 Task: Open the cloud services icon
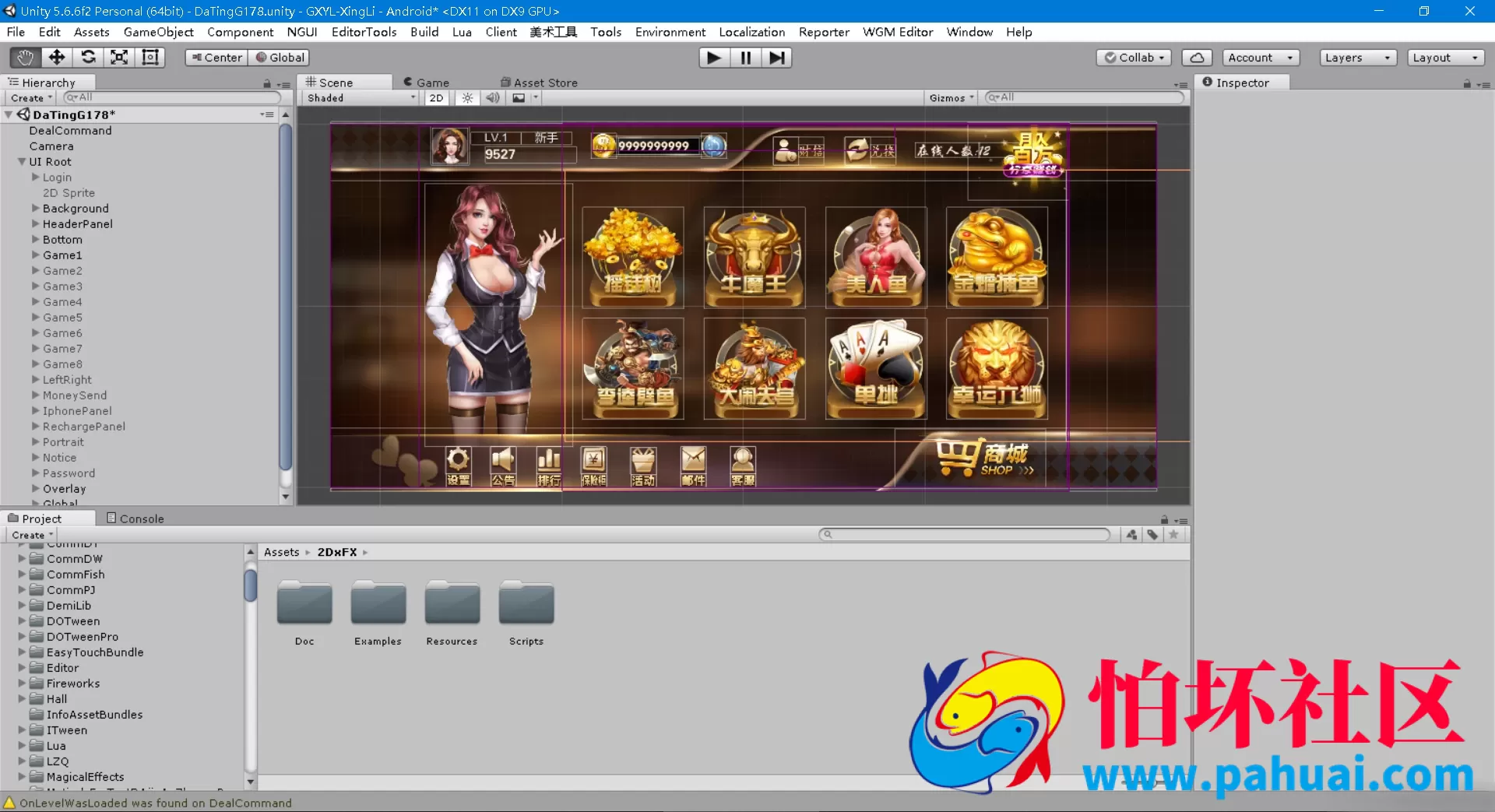tap(1197, 58)
